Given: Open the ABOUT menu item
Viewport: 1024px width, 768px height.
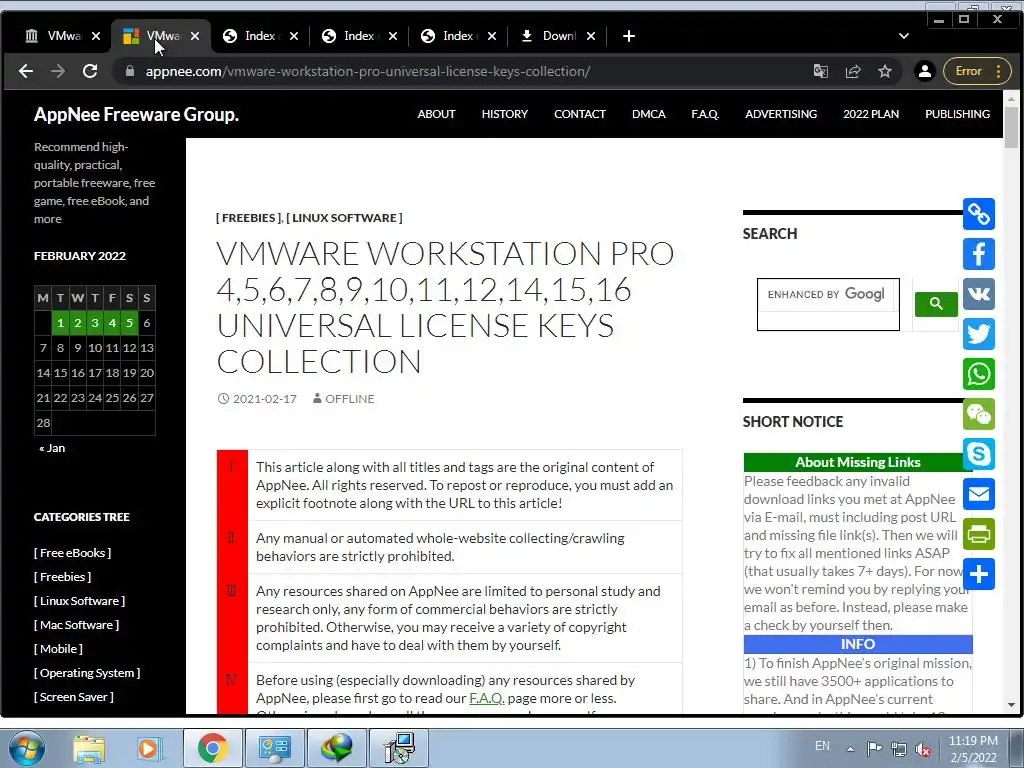Looking at the screenshot, I should click(x=436, y=114).
